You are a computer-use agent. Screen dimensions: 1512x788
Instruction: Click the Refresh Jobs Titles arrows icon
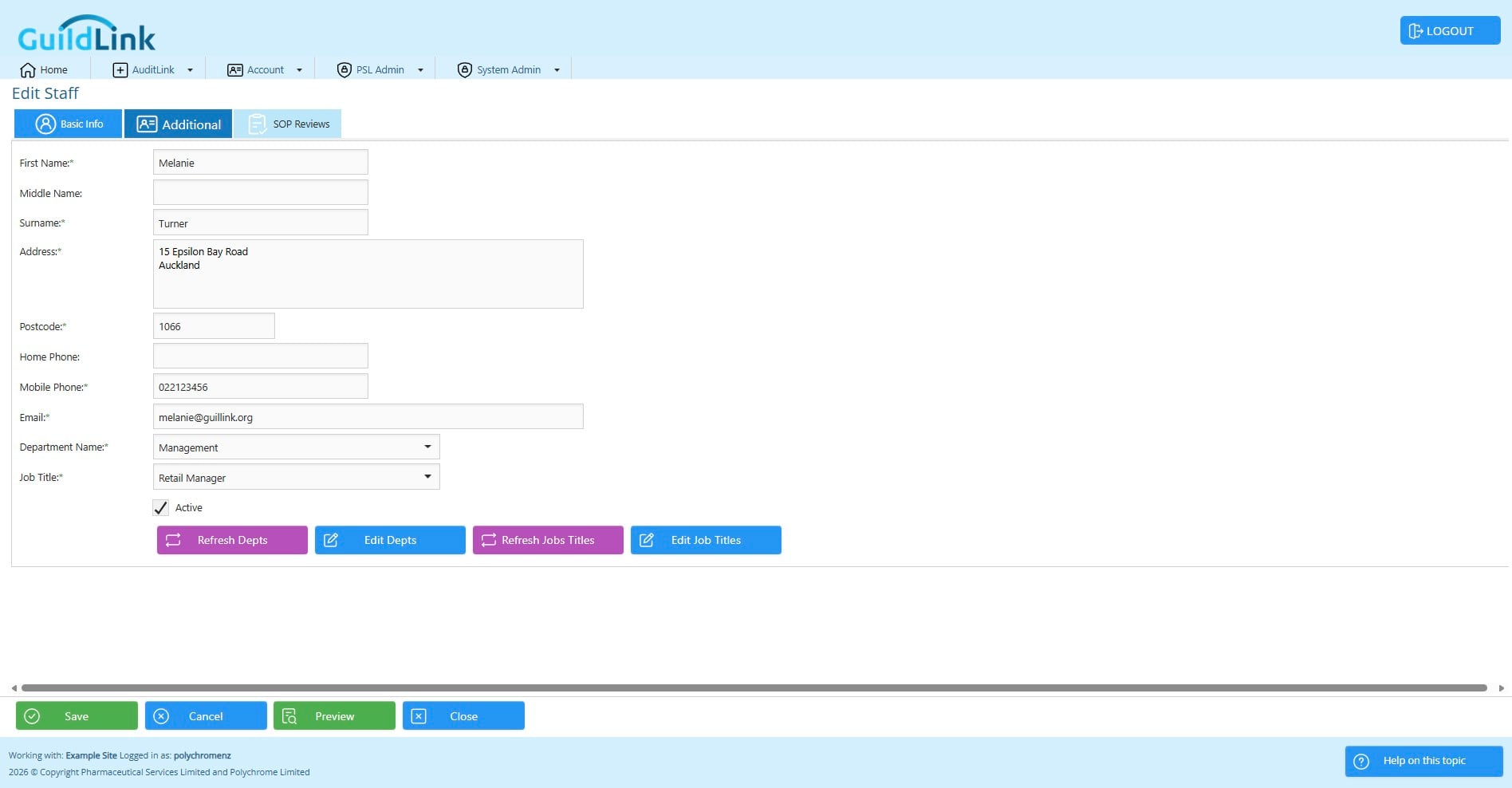[x=489, y=540]
